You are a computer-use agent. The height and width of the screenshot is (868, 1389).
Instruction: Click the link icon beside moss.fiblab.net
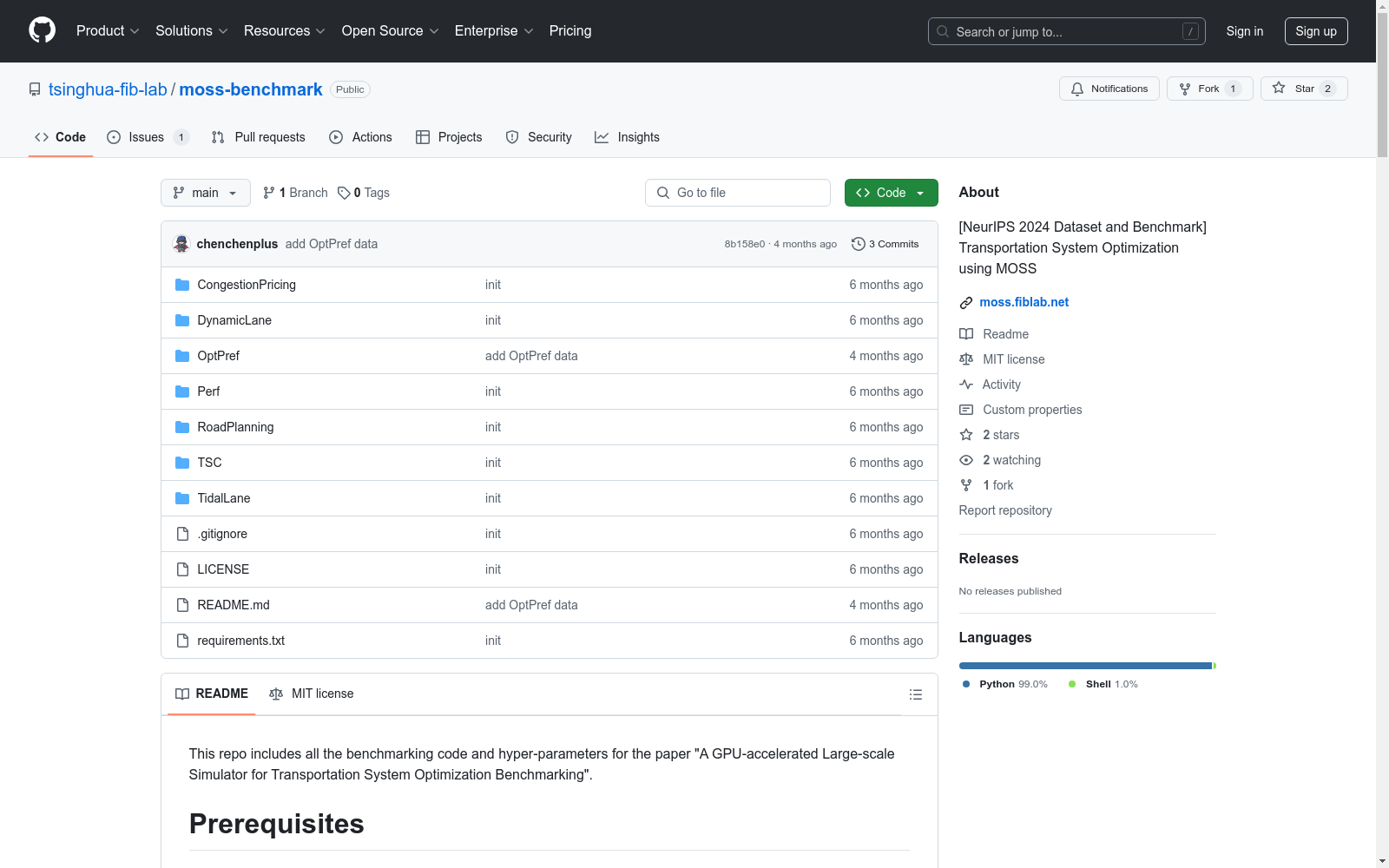click(966, 303)
